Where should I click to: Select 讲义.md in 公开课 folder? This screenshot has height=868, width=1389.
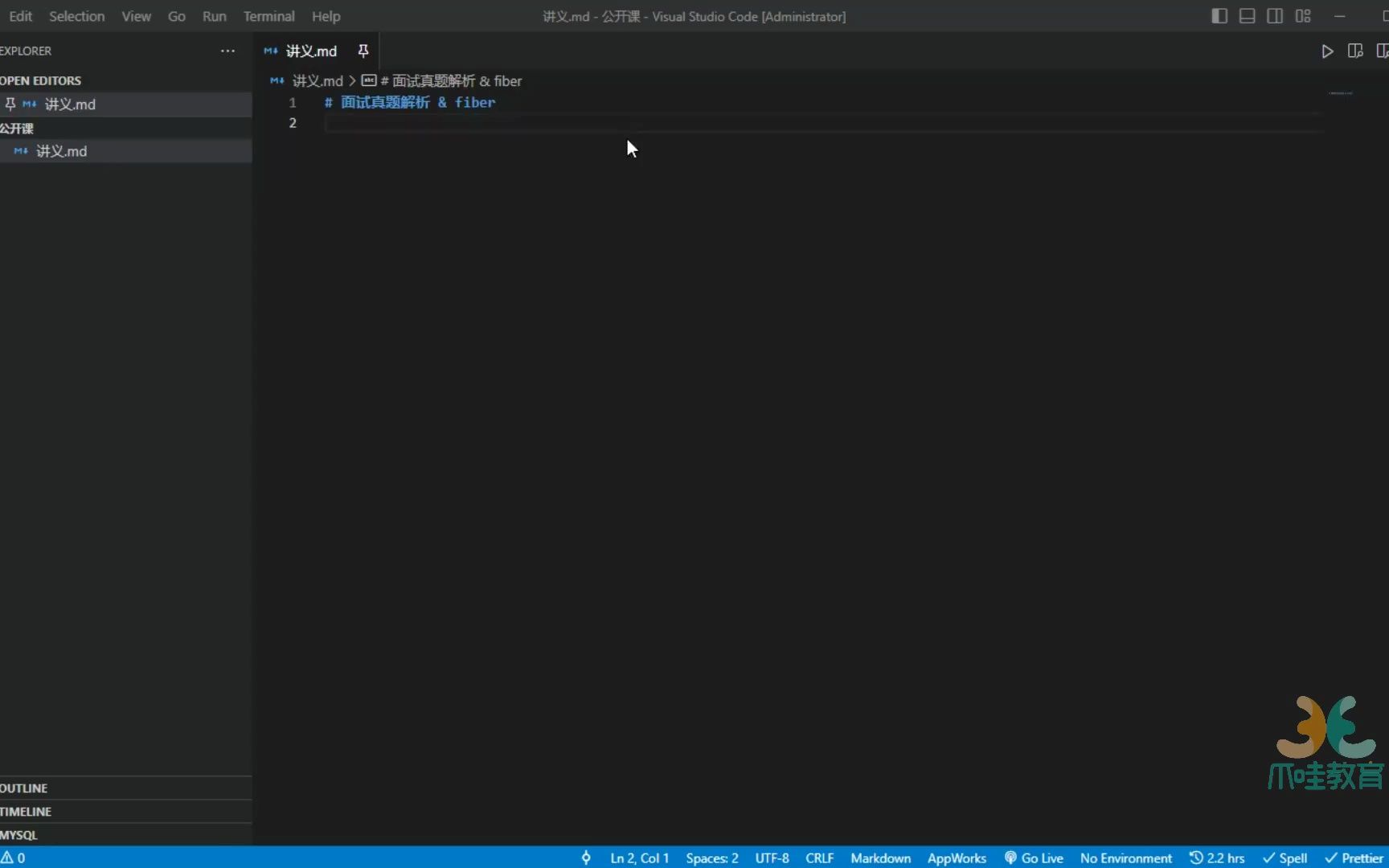(126, 151)
